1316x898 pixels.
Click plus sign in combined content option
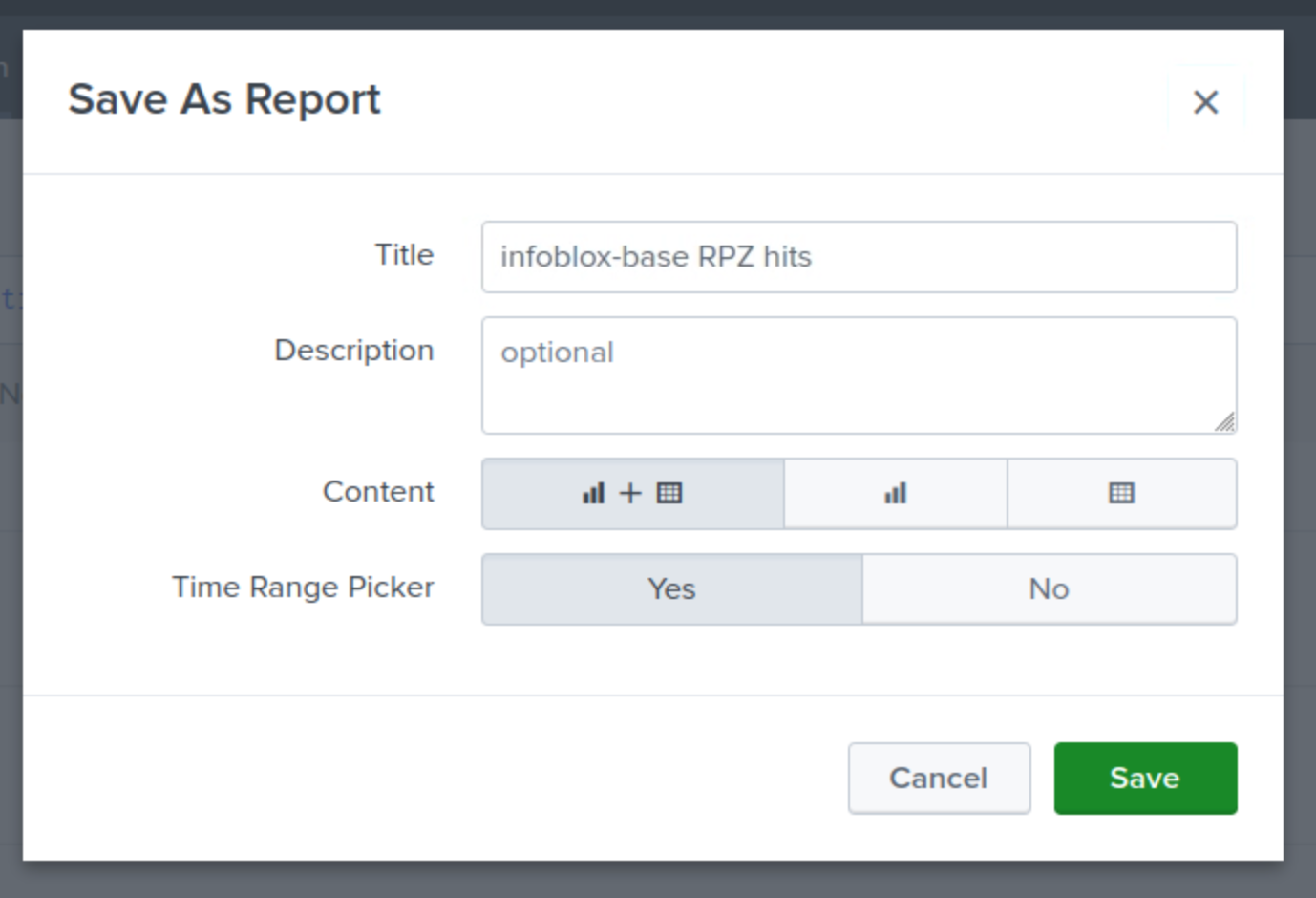[x=630, y=494]
